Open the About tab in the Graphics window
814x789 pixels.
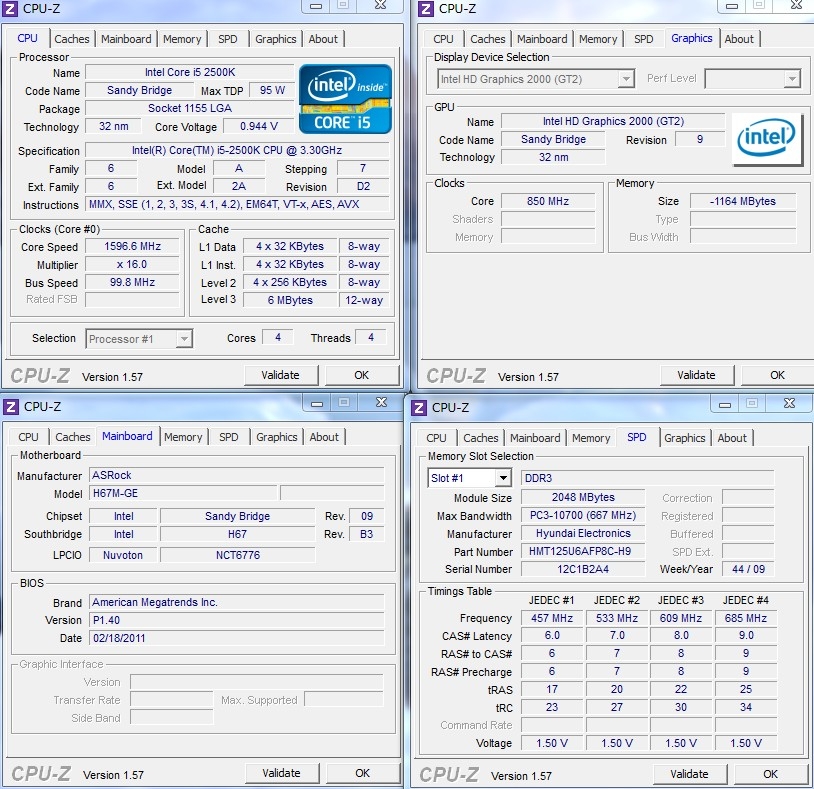(x=739, y=39)
